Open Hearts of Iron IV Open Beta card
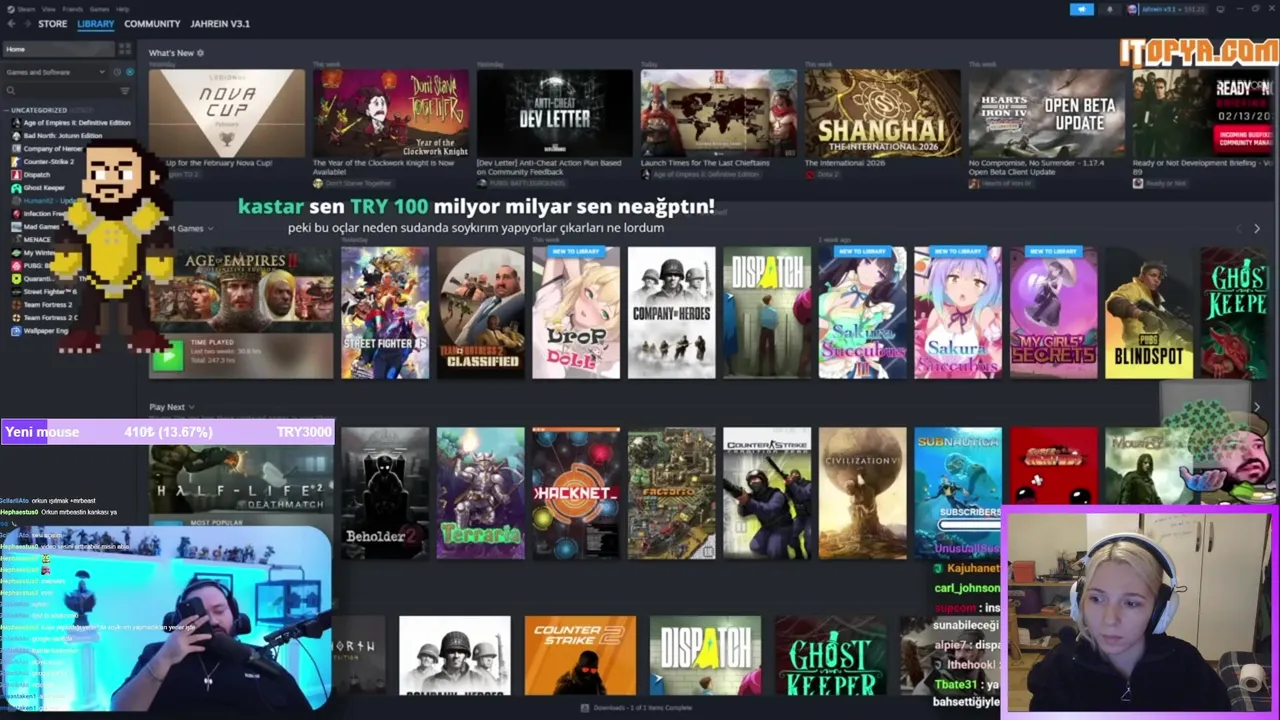This screenshot has width=1280, height=720. tap(1047, 113)
